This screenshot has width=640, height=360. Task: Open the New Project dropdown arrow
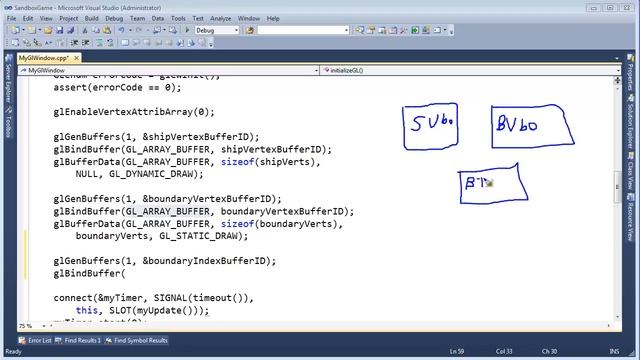point(23,30)
